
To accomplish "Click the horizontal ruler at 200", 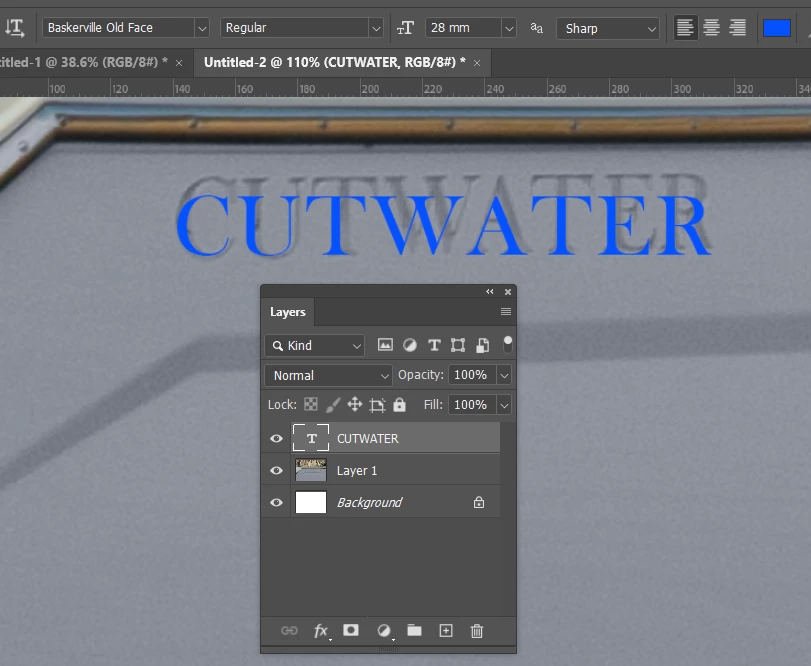I will pos(370,89).
